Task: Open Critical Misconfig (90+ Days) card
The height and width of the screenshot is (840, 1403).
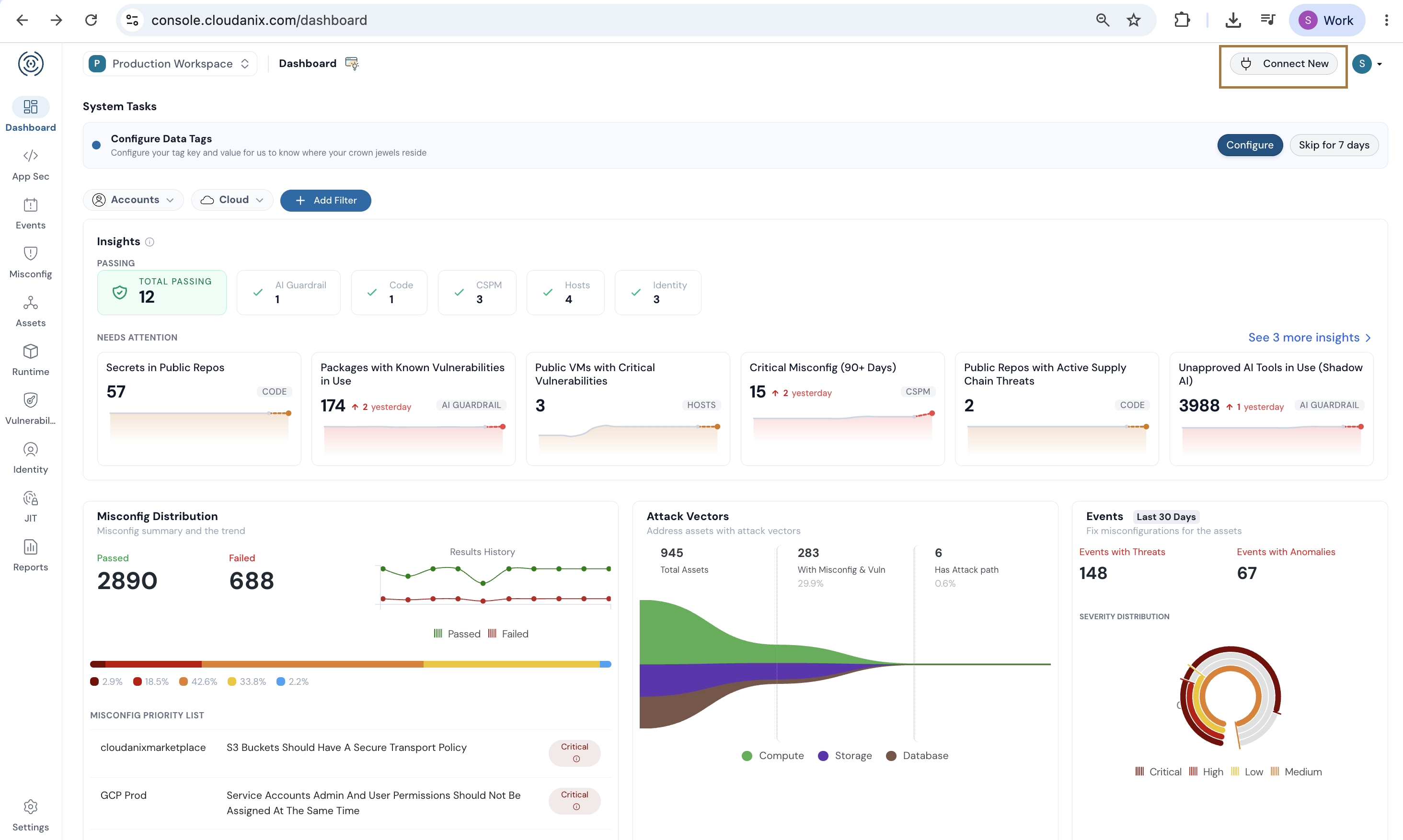Action: [842, 409]
